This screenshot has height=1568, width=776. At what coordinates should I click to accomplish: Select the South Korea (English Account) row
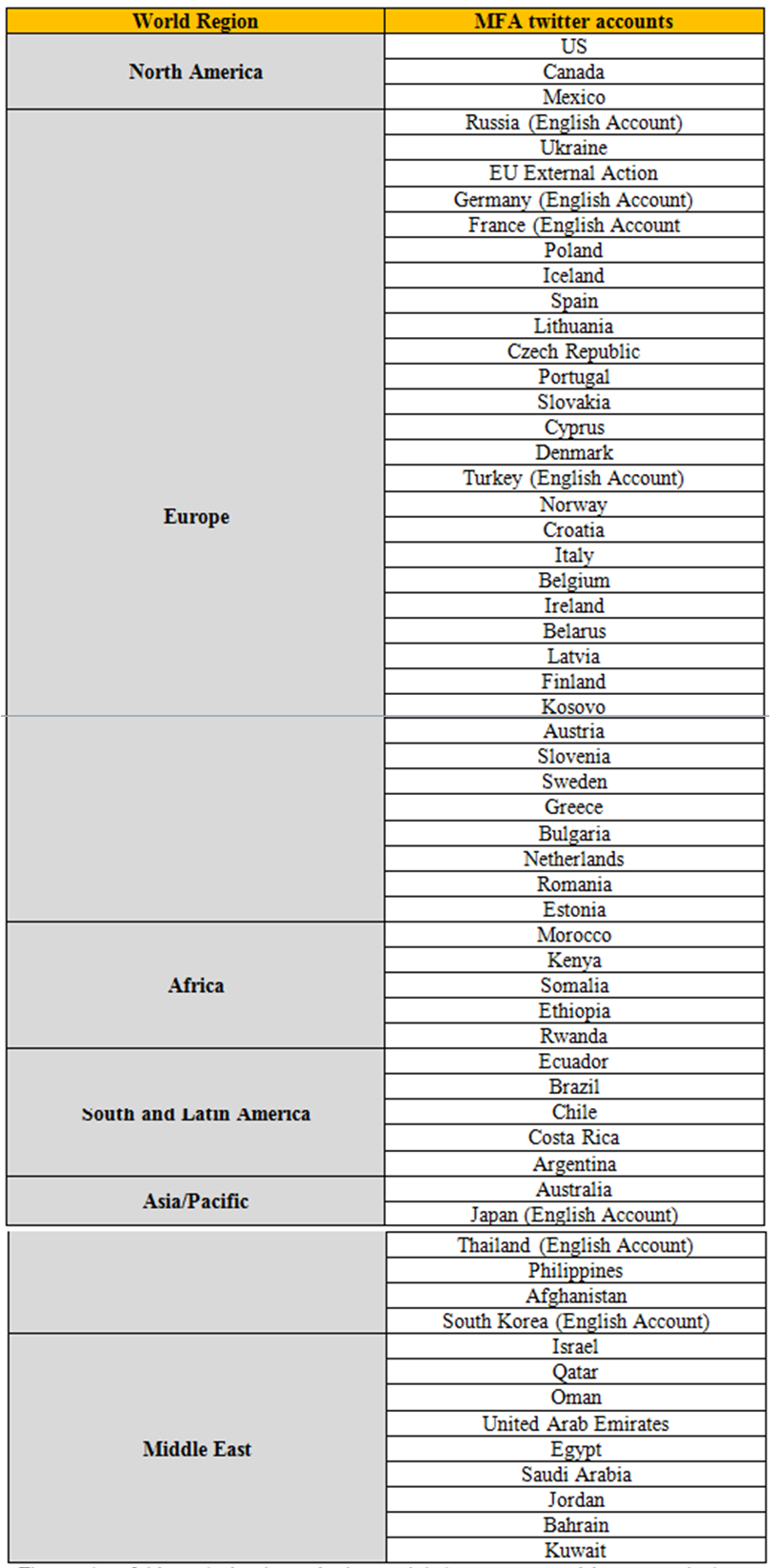(575, 1321)
